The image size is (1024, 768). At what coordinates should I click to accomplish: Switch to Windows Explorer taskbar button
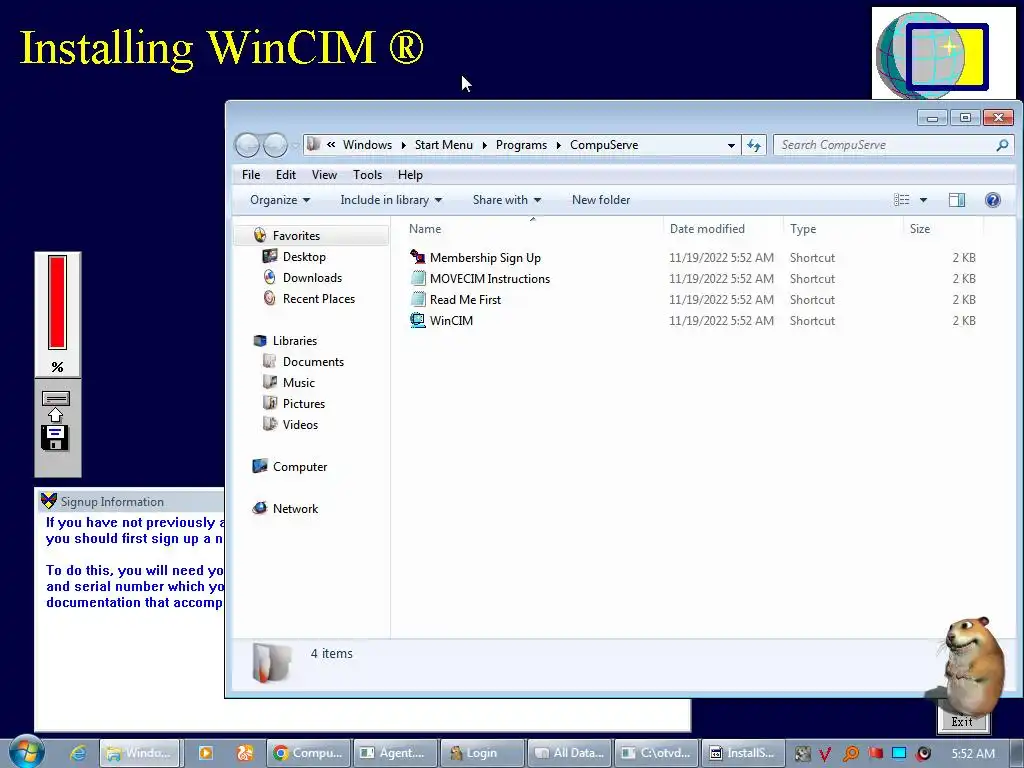(x=140, y=753)
